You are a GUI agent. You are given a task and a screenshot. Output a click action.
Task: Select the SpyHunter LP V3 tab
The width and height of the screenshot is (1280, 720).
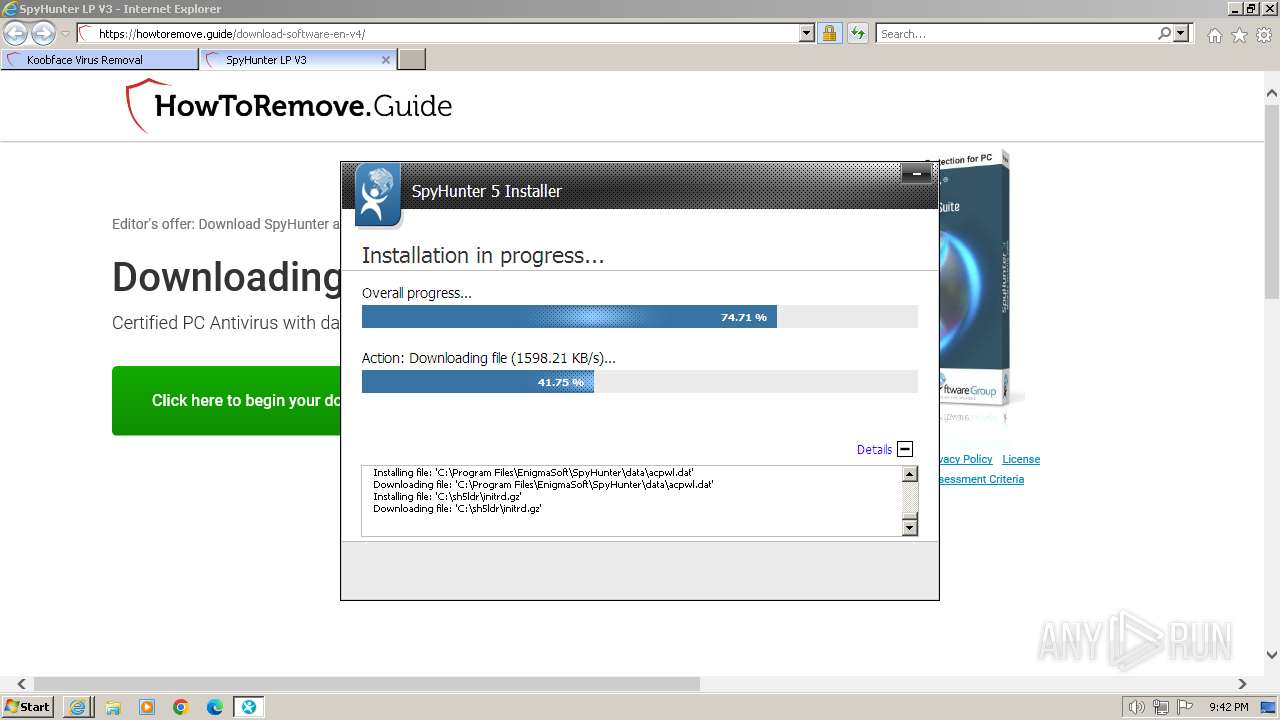[x=298, y=60]
